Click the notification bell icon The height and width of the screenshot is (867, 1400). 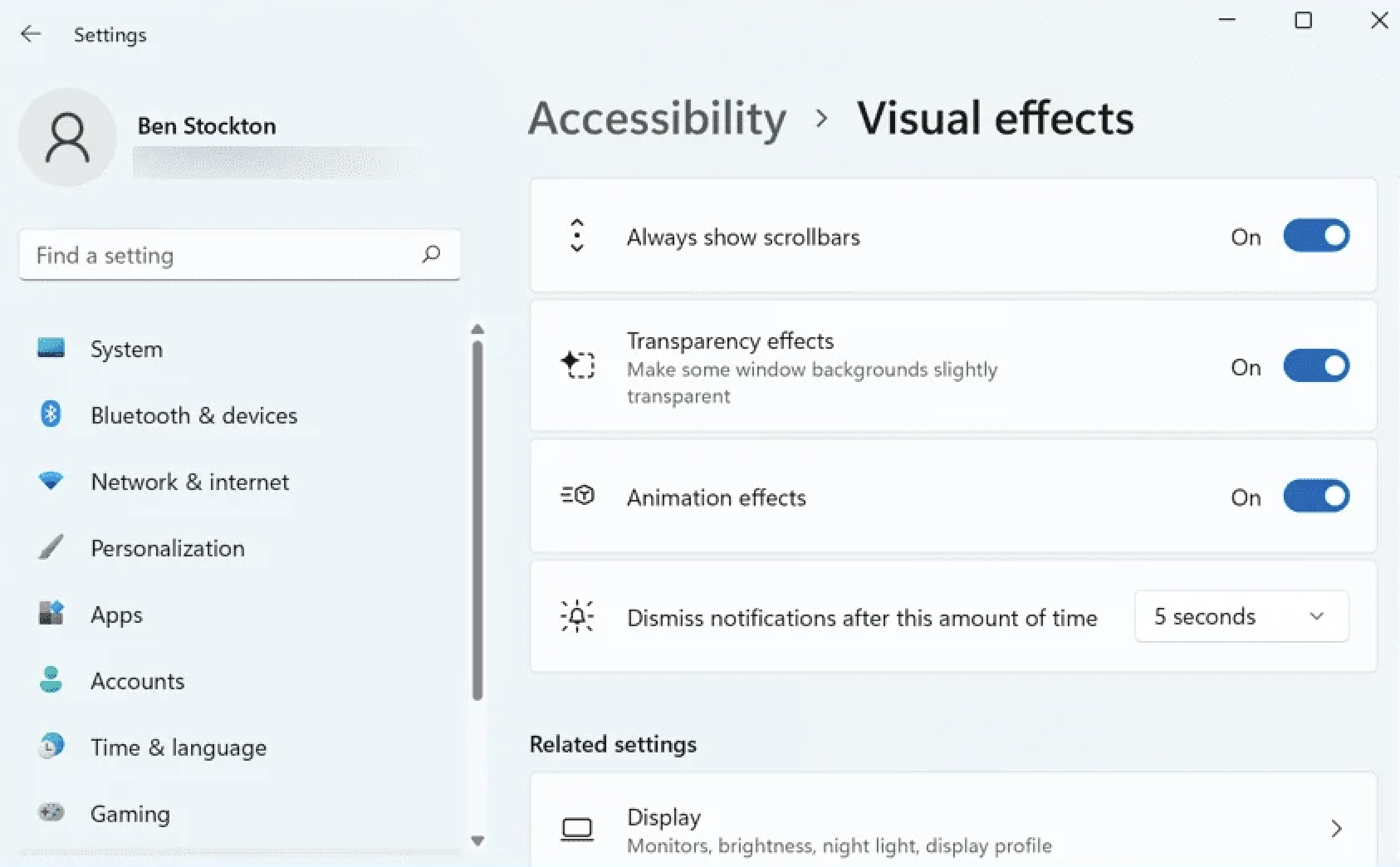click(x=577, y=616)
